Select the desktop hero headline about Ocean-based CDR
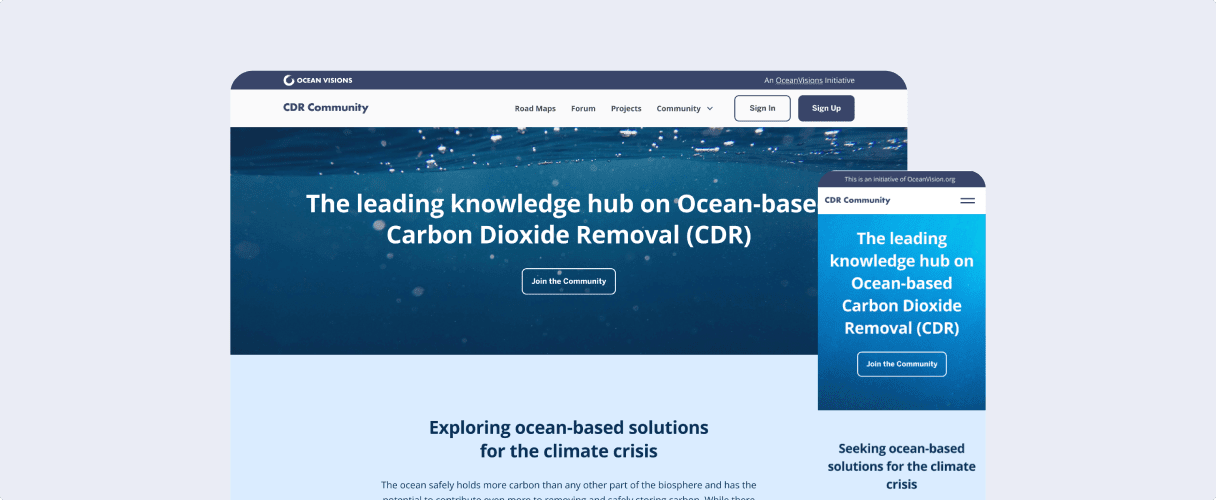1216x500 pixels. (x=568, y=219)
